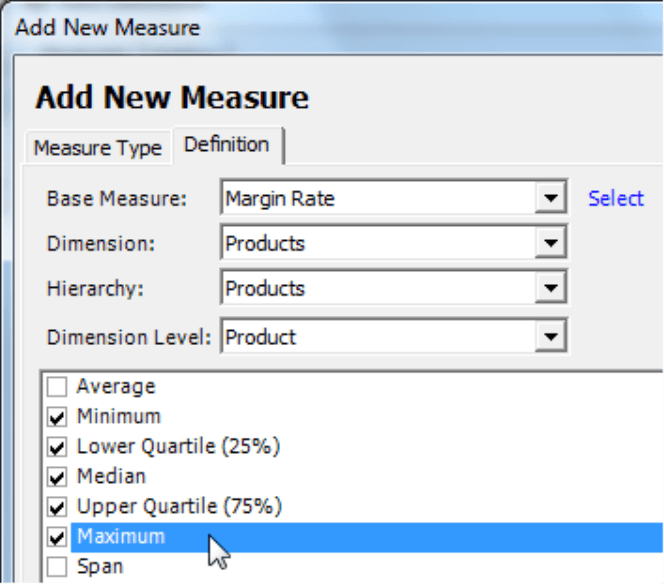Image resolution: width=664 pixels, height=584 pixels.
Task: Click the Dimension field showing Products
Action: 394,243
